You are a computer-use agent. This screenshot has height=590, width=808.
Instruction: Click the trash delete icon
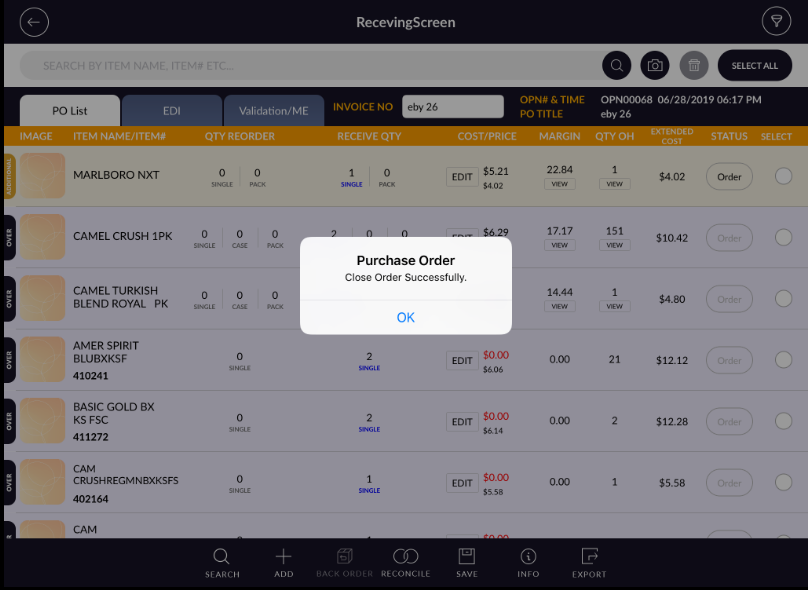692,66
